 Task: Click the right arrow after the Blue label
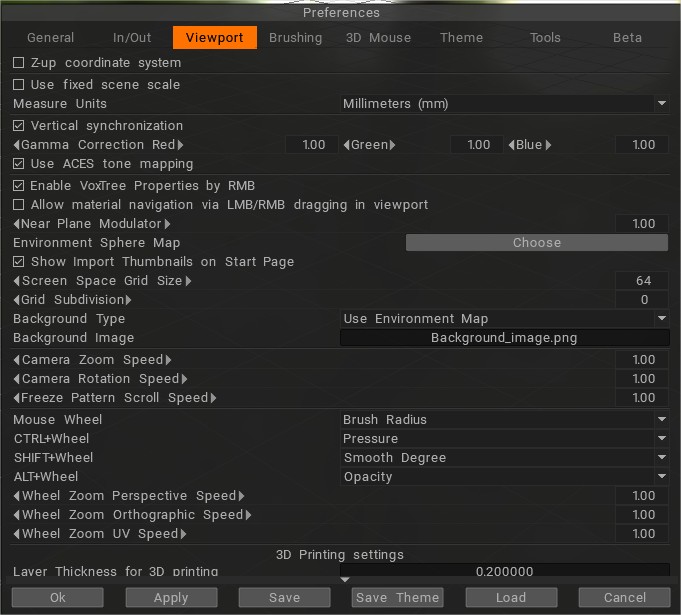click(548, 145)
